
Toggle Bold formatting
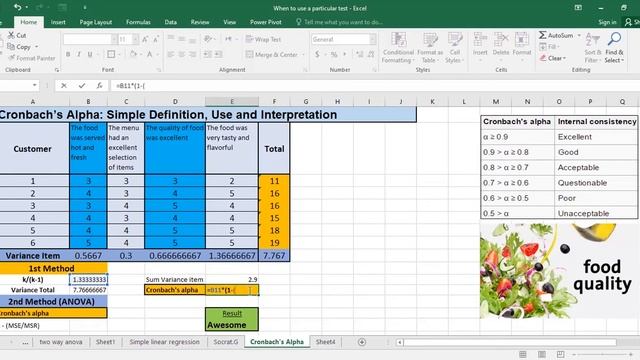click(x=68, y=54)
